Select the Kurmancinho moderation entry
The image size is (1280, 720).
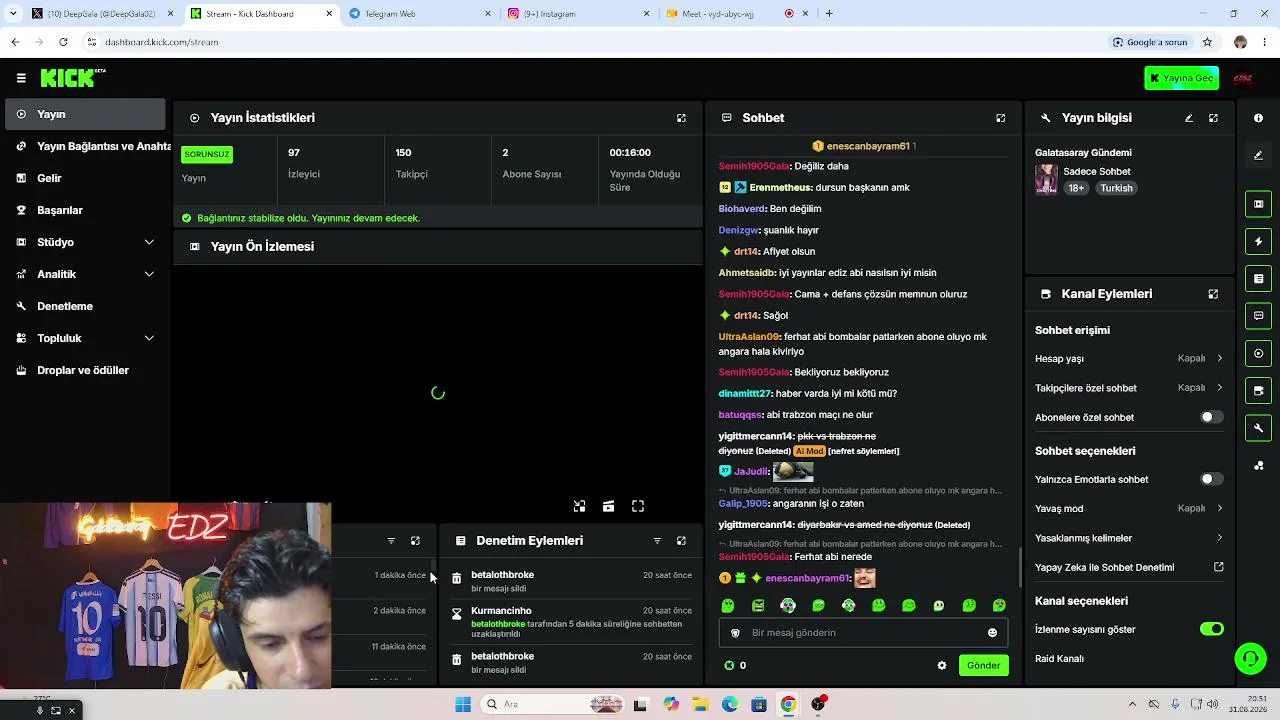click(x=570, y=622)
